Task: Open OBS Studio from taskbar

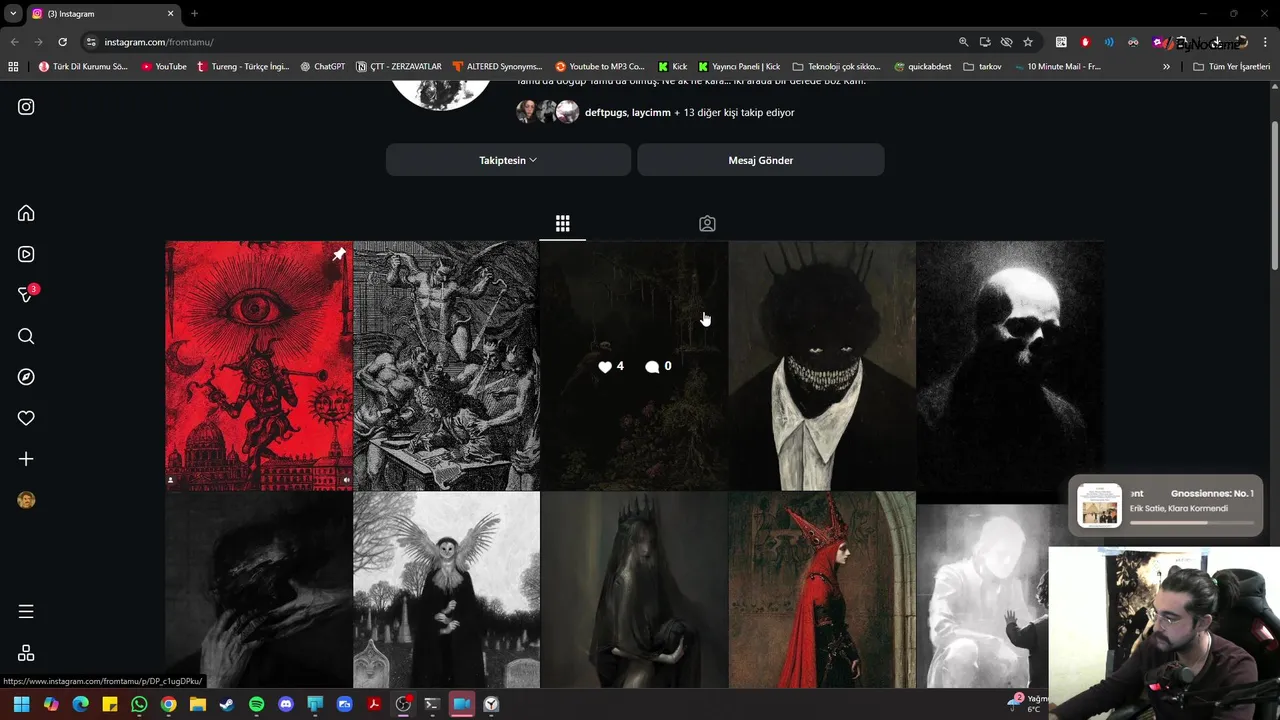Action: (403, 704)
